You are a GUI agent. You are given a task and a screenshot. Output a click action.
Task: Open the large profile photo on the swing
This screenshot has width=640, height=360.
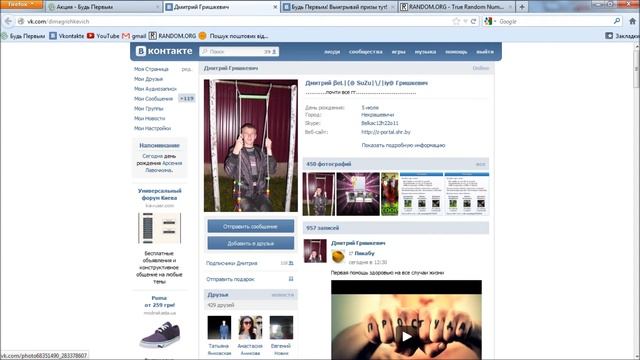[x=251, y=145]
